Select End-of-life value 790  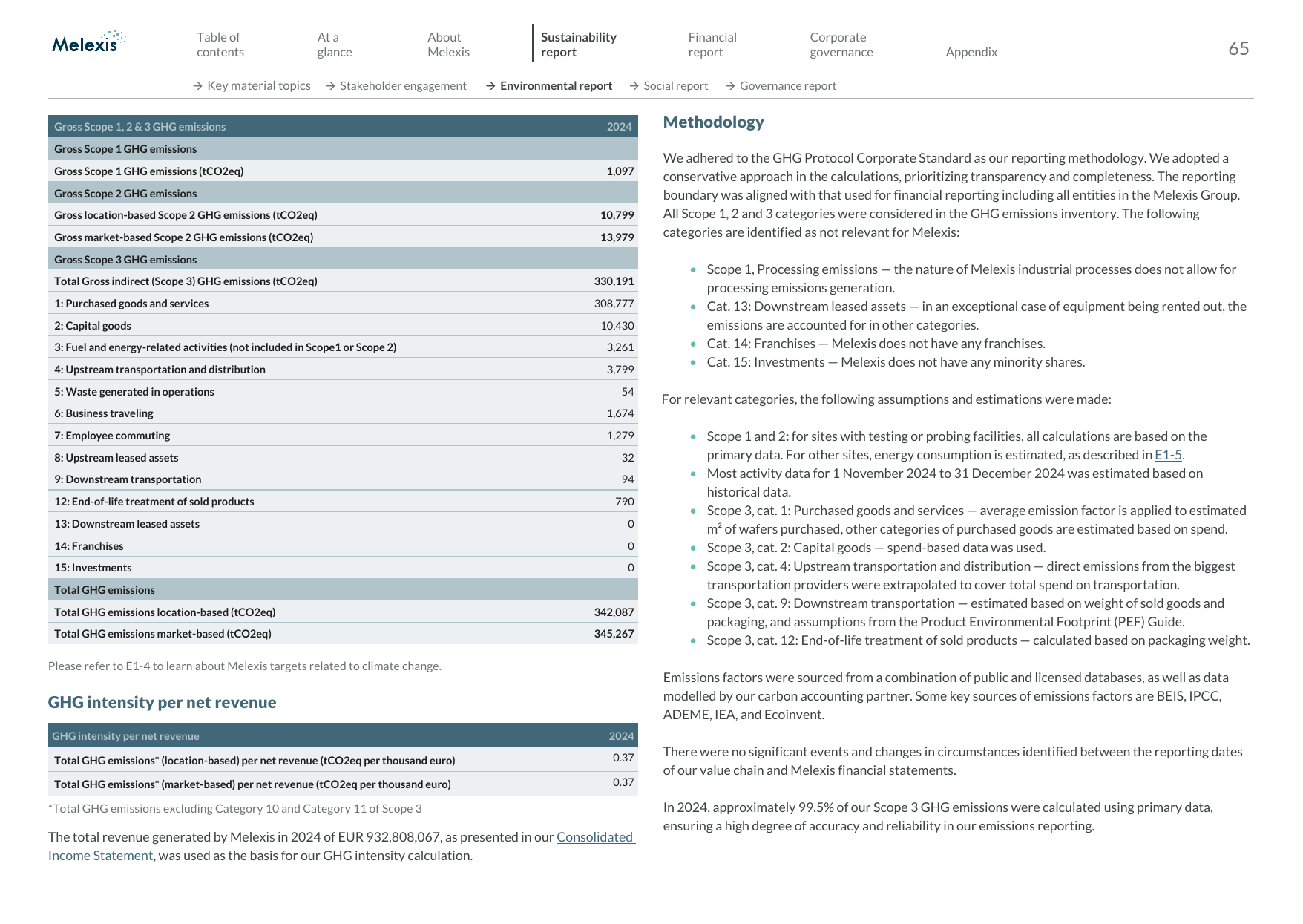(x=624, y=502)
